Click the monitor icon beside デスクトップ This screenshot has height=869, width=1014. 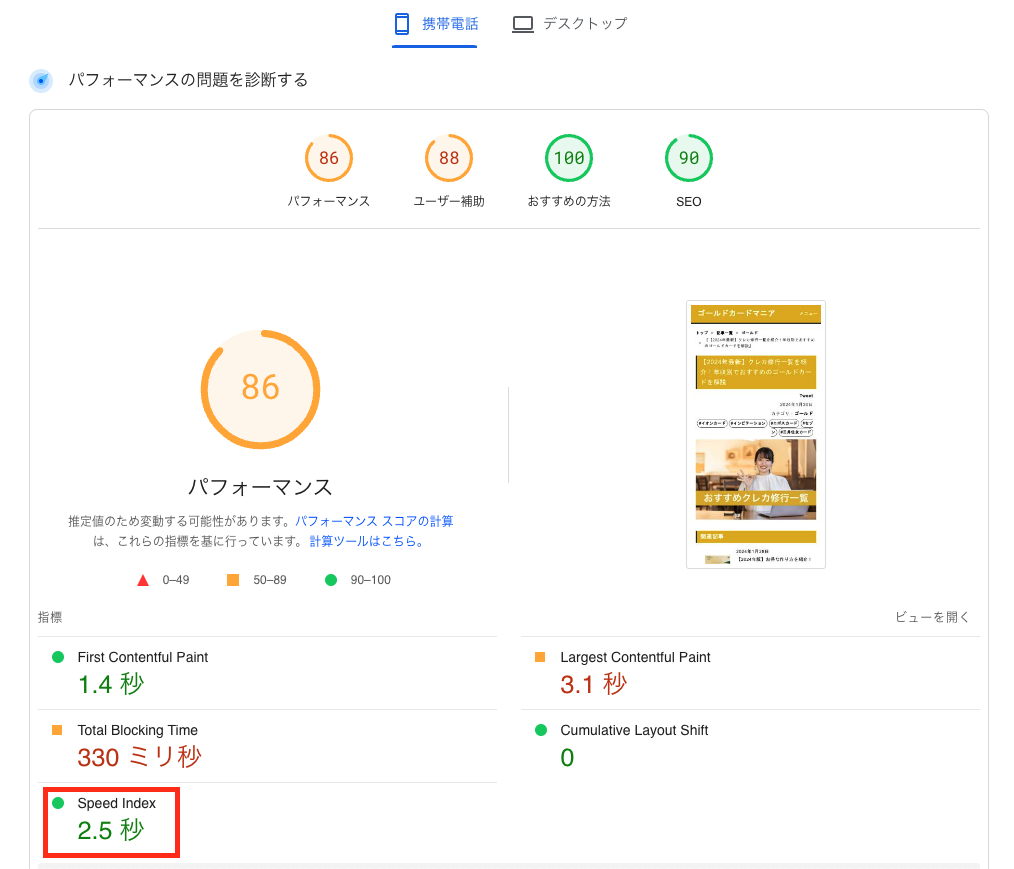click(x=522, y=22)
